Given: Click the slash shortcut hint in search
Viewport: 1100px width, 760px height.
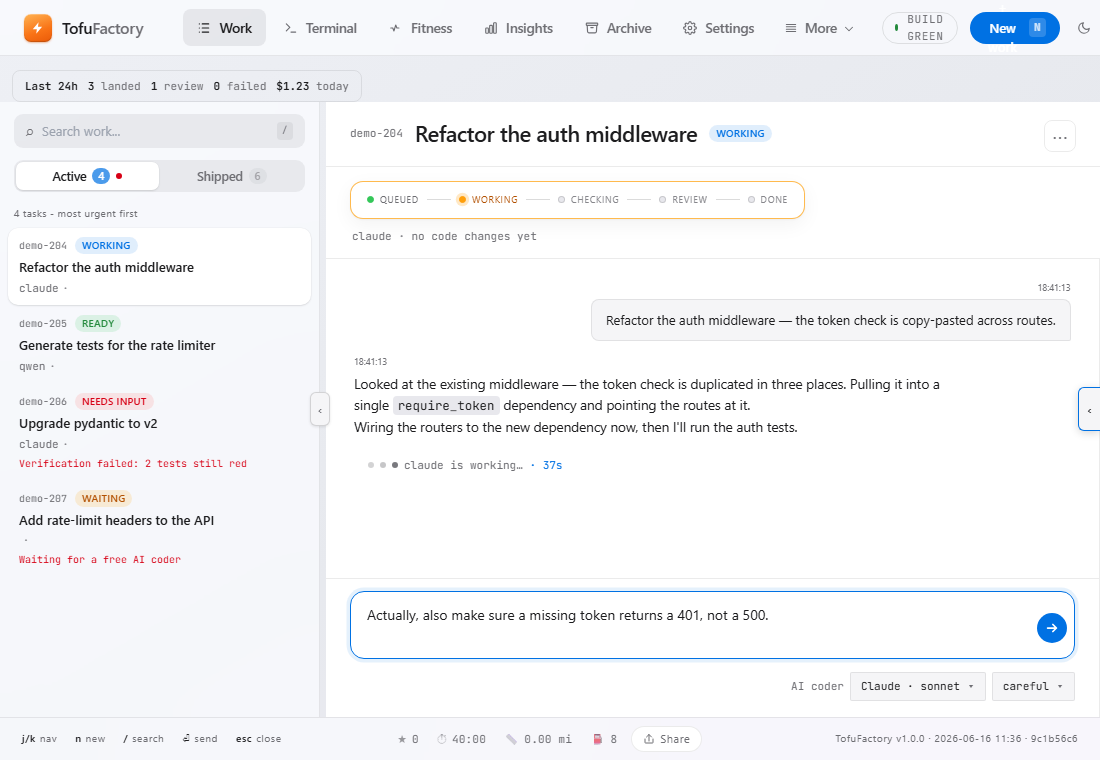Looking at the screenshot, I should pyautogui.click(x=284, y=131).
